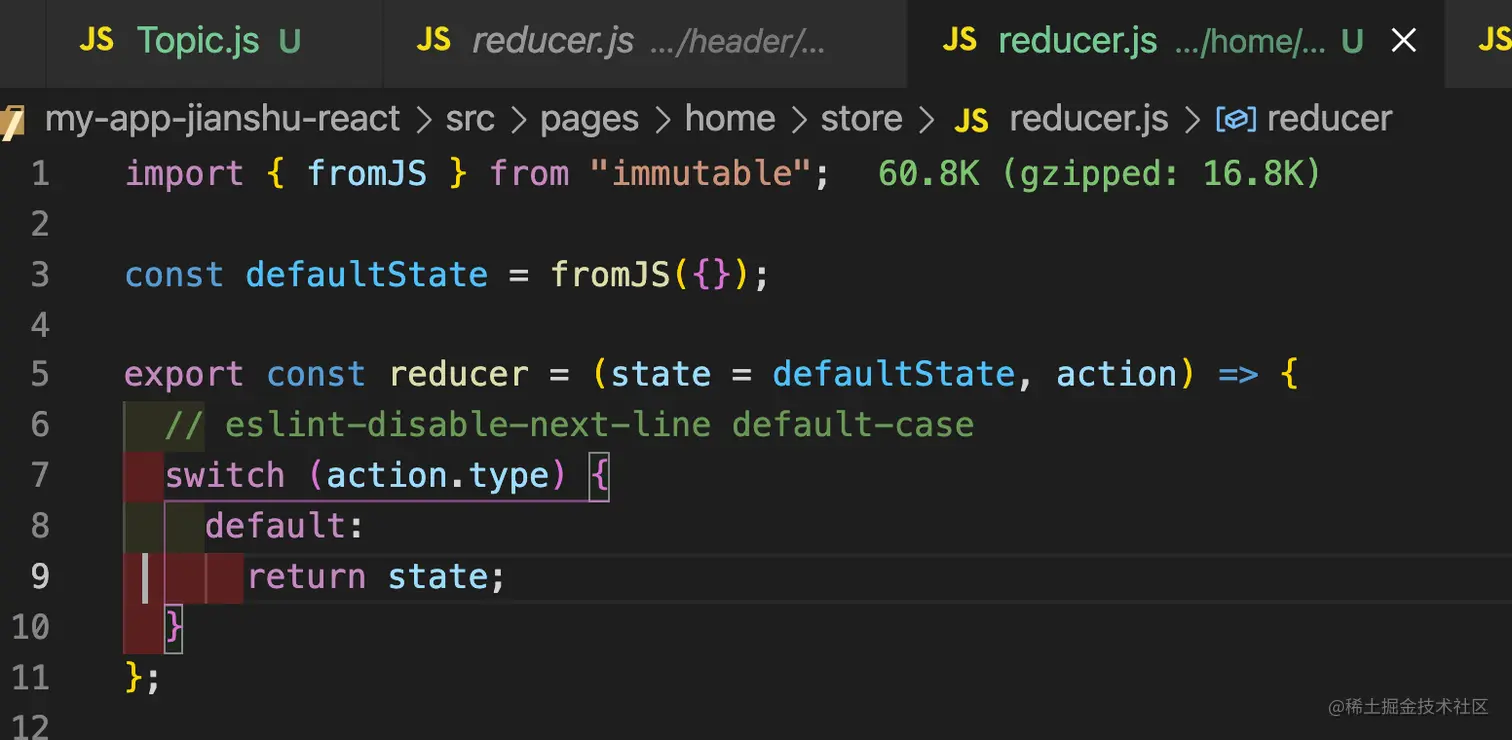Click line number 1 in the gutter
1512x740 pixels.
(40, 174)
